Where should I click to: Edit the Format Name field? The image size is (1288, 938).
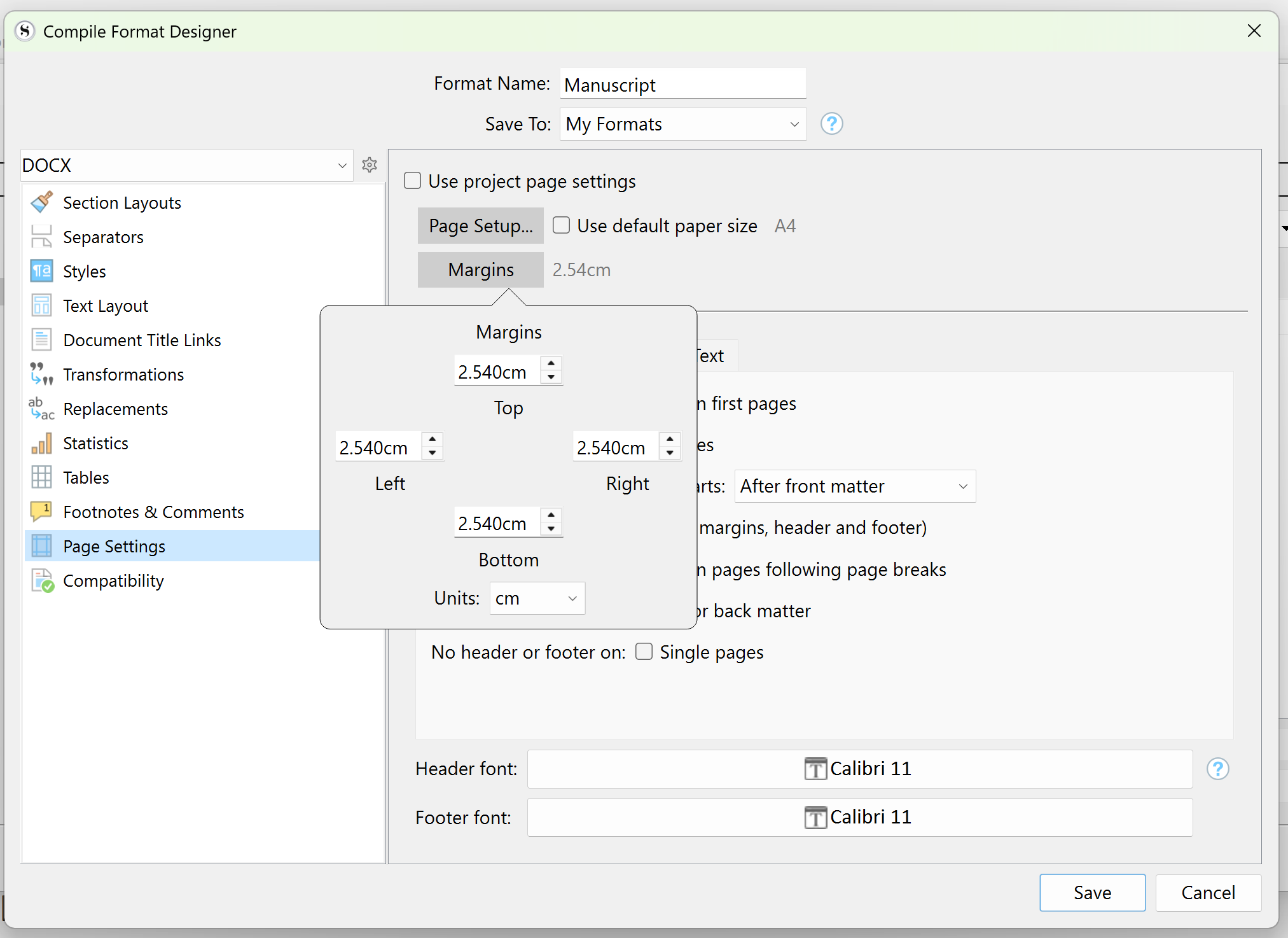(x=682, y=83)
